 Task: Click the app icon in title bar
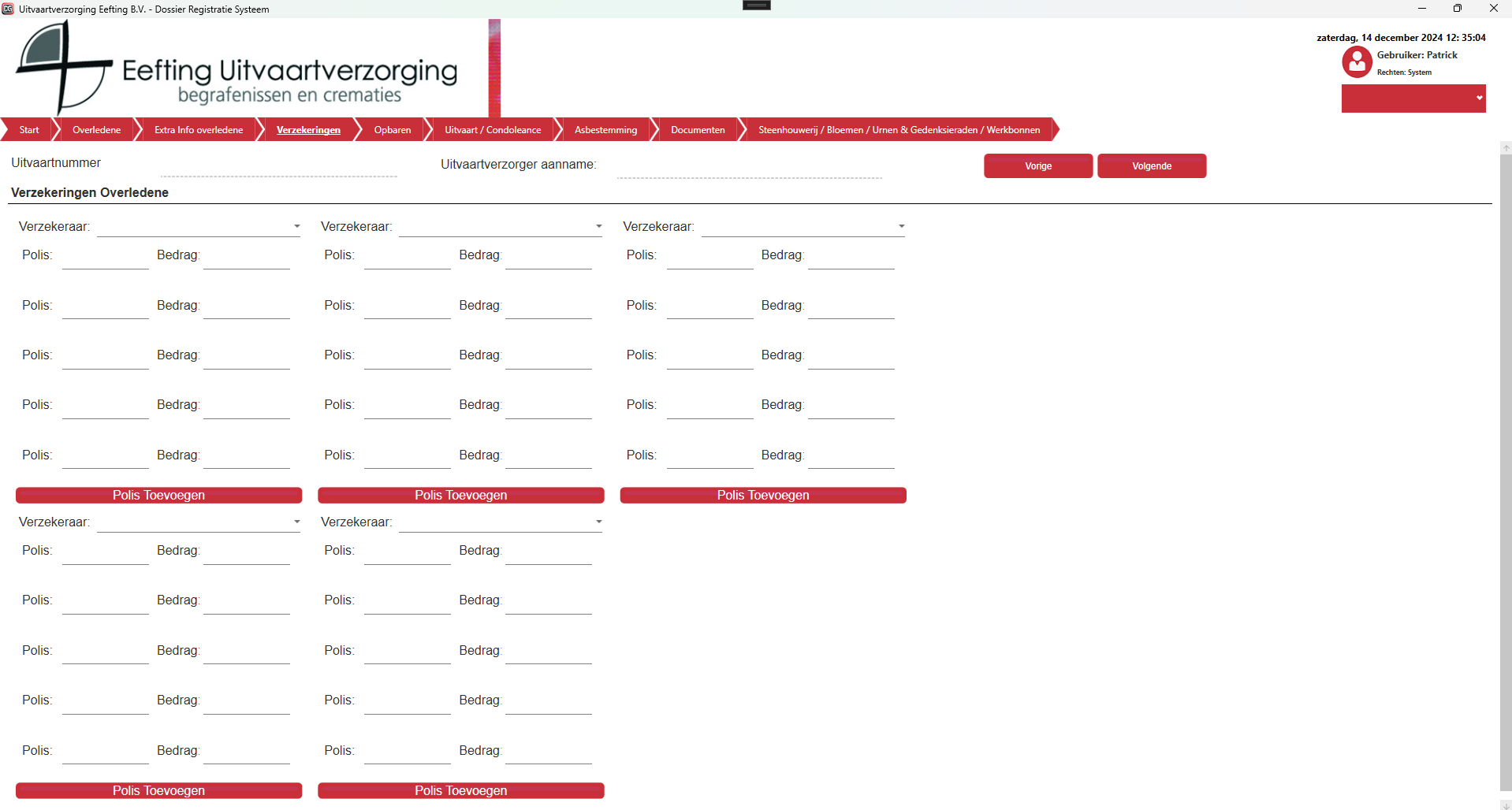coord(8,9)
